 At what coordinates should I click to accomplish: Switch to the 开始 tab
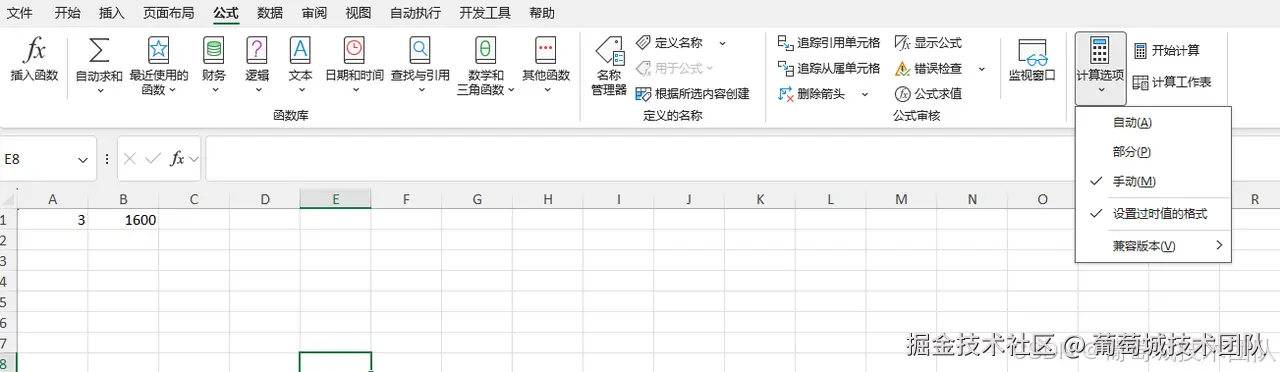pyautogui.click(x=68, y=13)
